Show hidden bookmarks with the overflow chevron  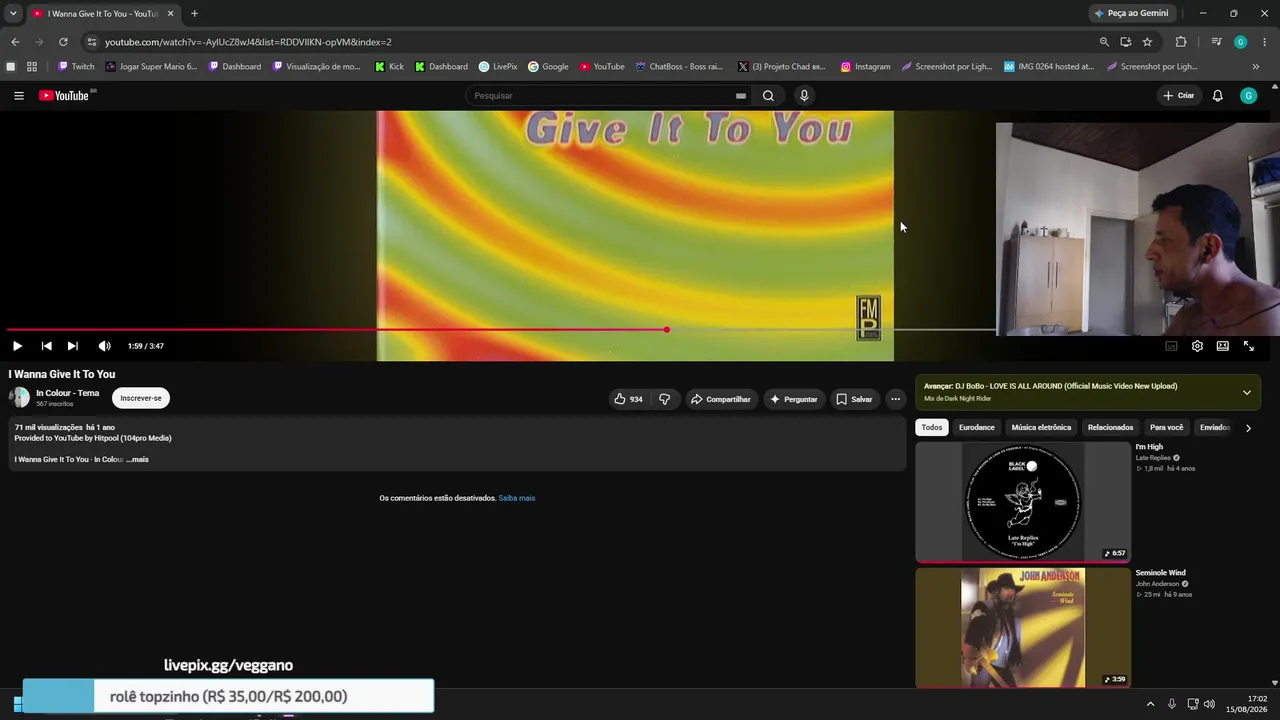(1255, 67)
